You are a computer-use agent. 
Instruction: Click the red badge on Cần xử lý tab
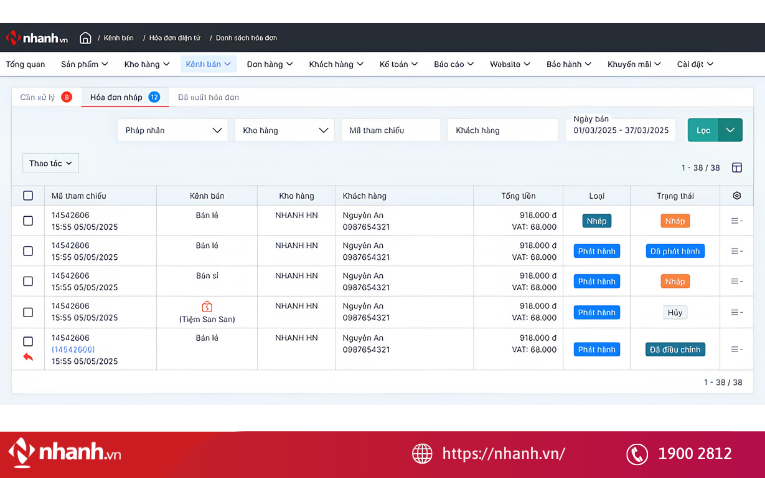coord(67,97)
